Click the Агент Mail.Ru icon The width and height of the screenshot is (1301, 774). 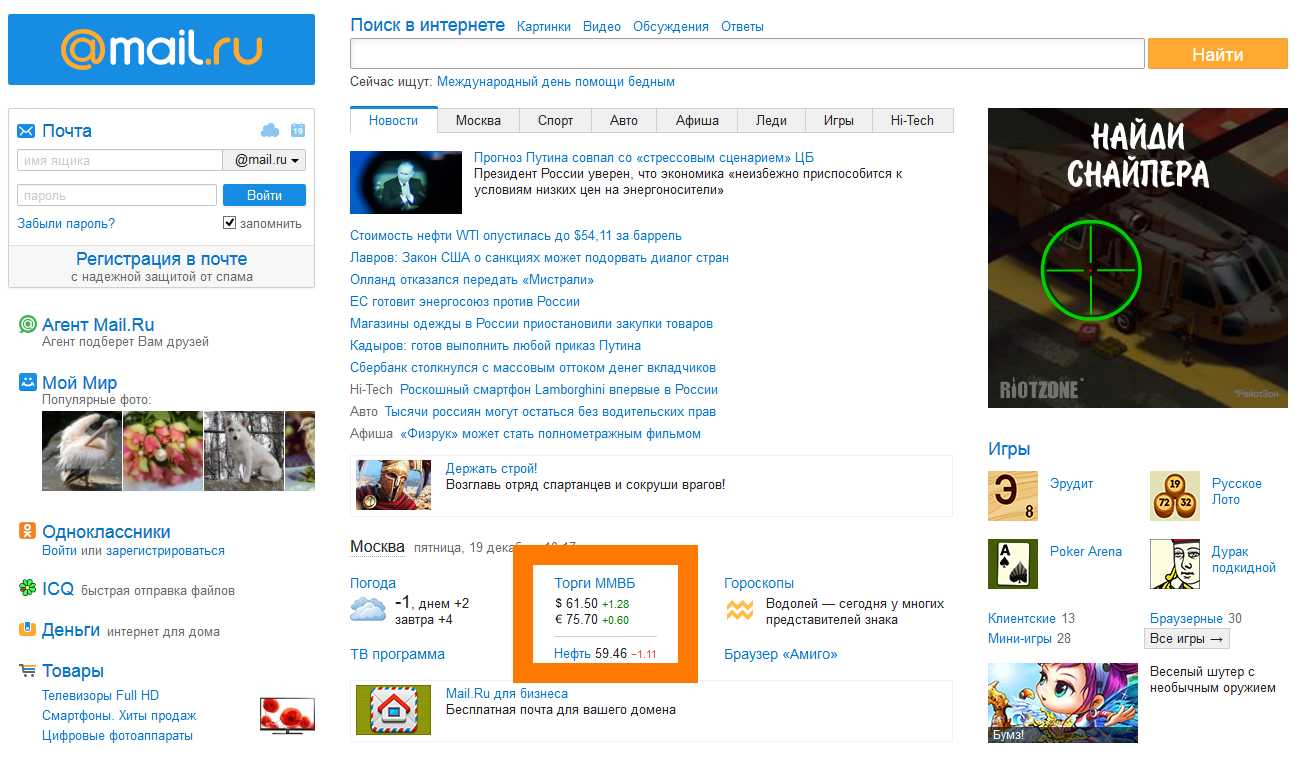(28, 325)
